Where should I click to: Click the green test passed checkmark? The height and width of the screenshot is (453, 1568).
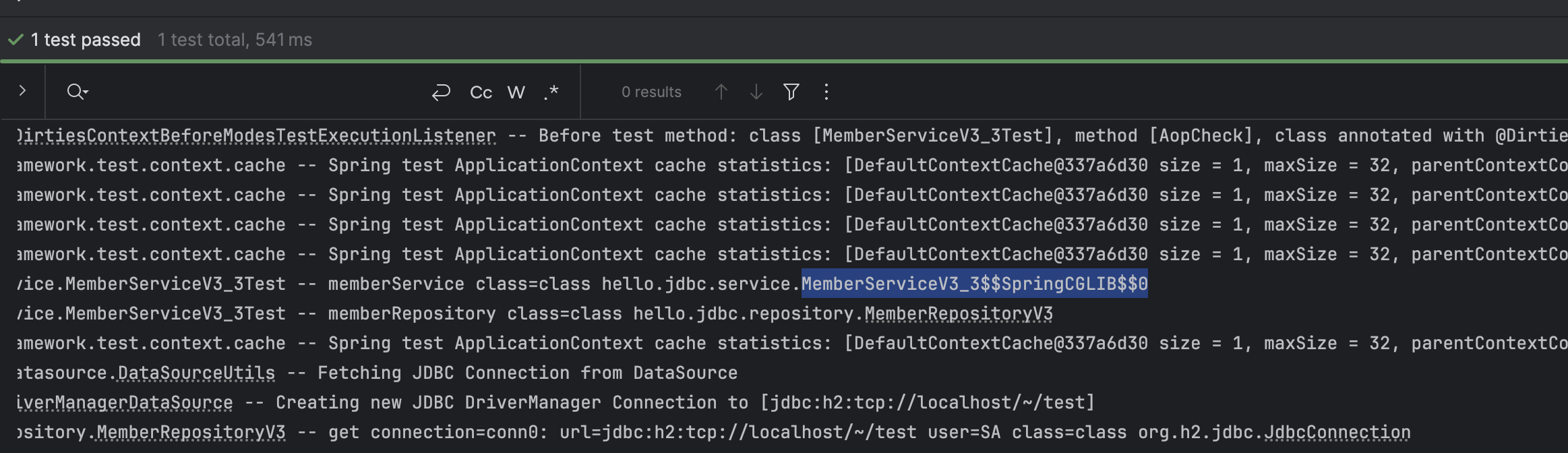click(x=16, y=40)
